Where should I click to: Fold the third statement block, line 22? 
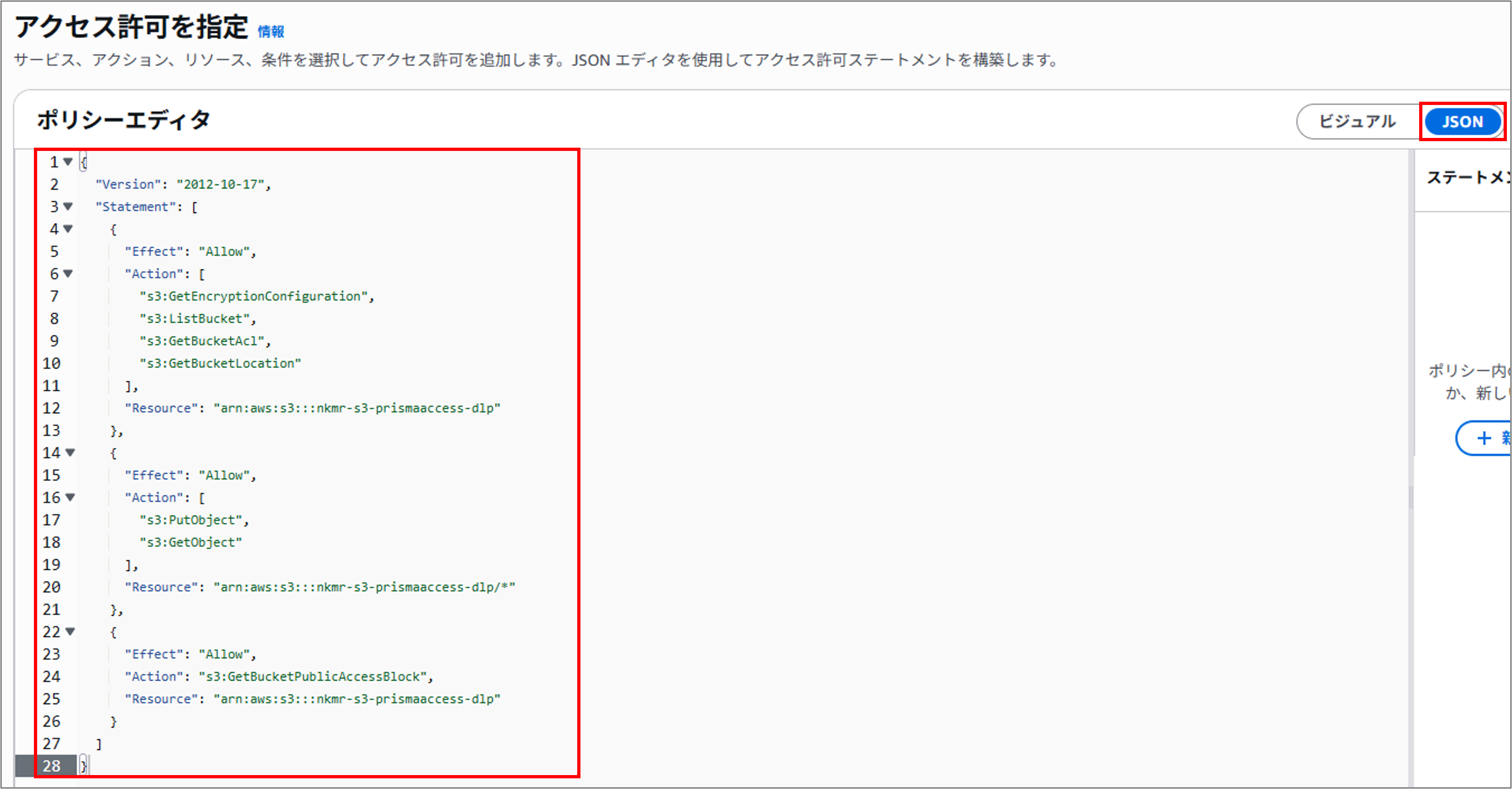[70, 632]
